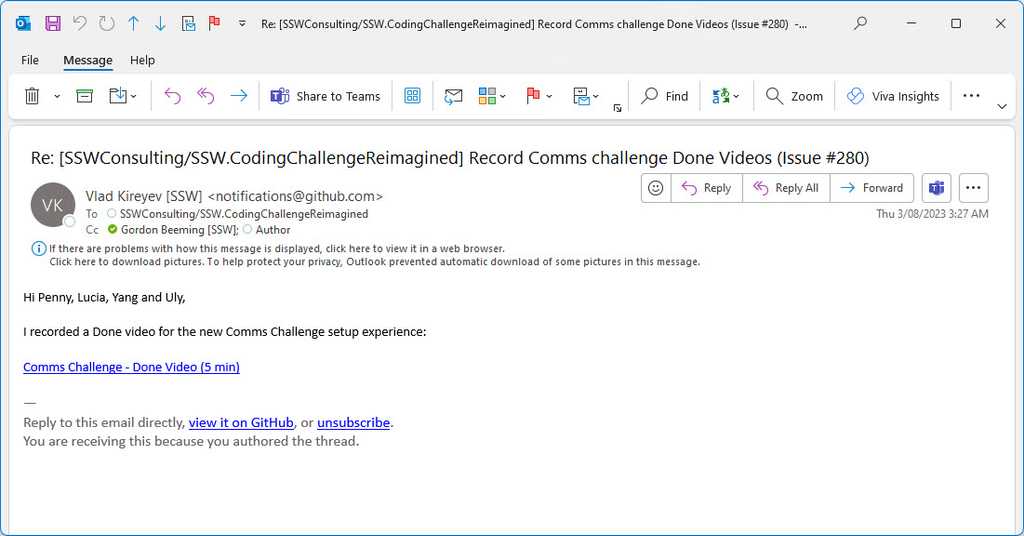Switch to the Help tab
This screenshot has height=536, width=1024.
[x=142, y=60]
